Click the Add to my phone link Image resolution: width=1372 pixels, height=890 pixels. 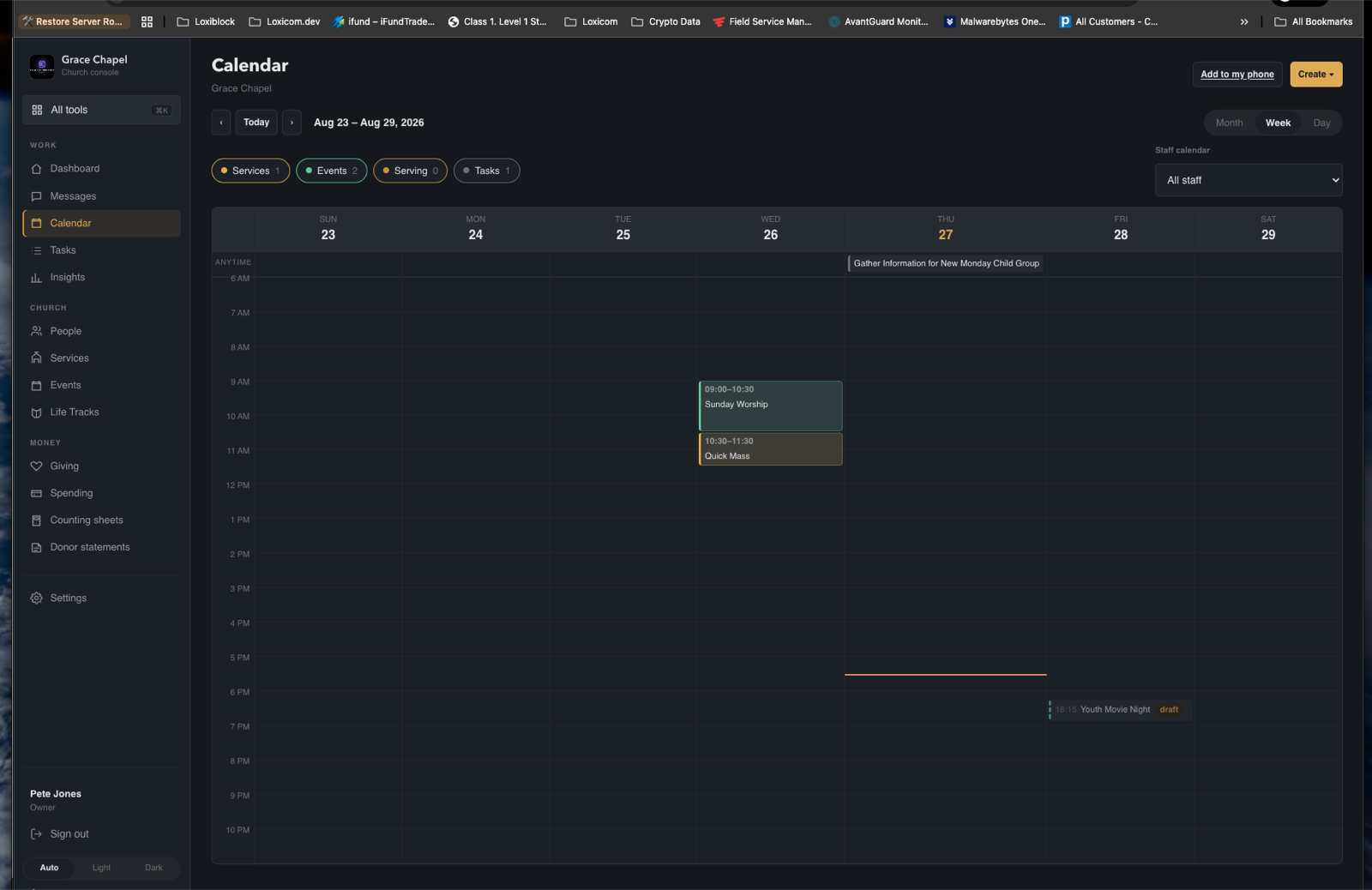(x=1237, y=75)
